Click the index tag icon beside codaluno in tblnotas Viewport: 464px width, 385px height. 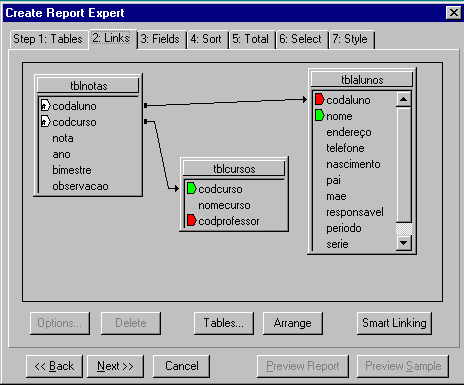(45, 105)
